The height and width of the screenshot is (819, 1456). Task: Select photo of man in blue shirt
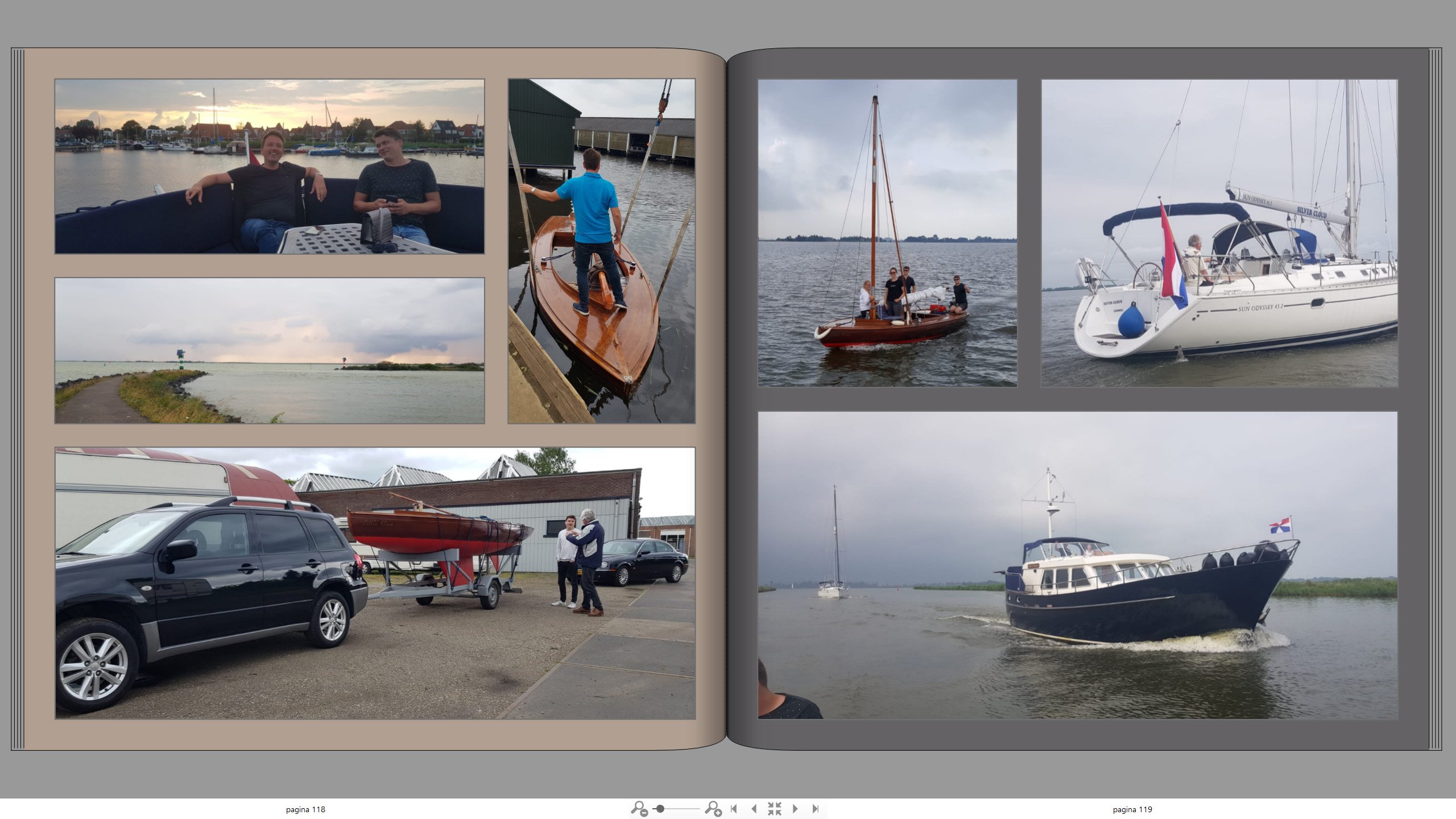pyautogui.click(x=601, y=251)
